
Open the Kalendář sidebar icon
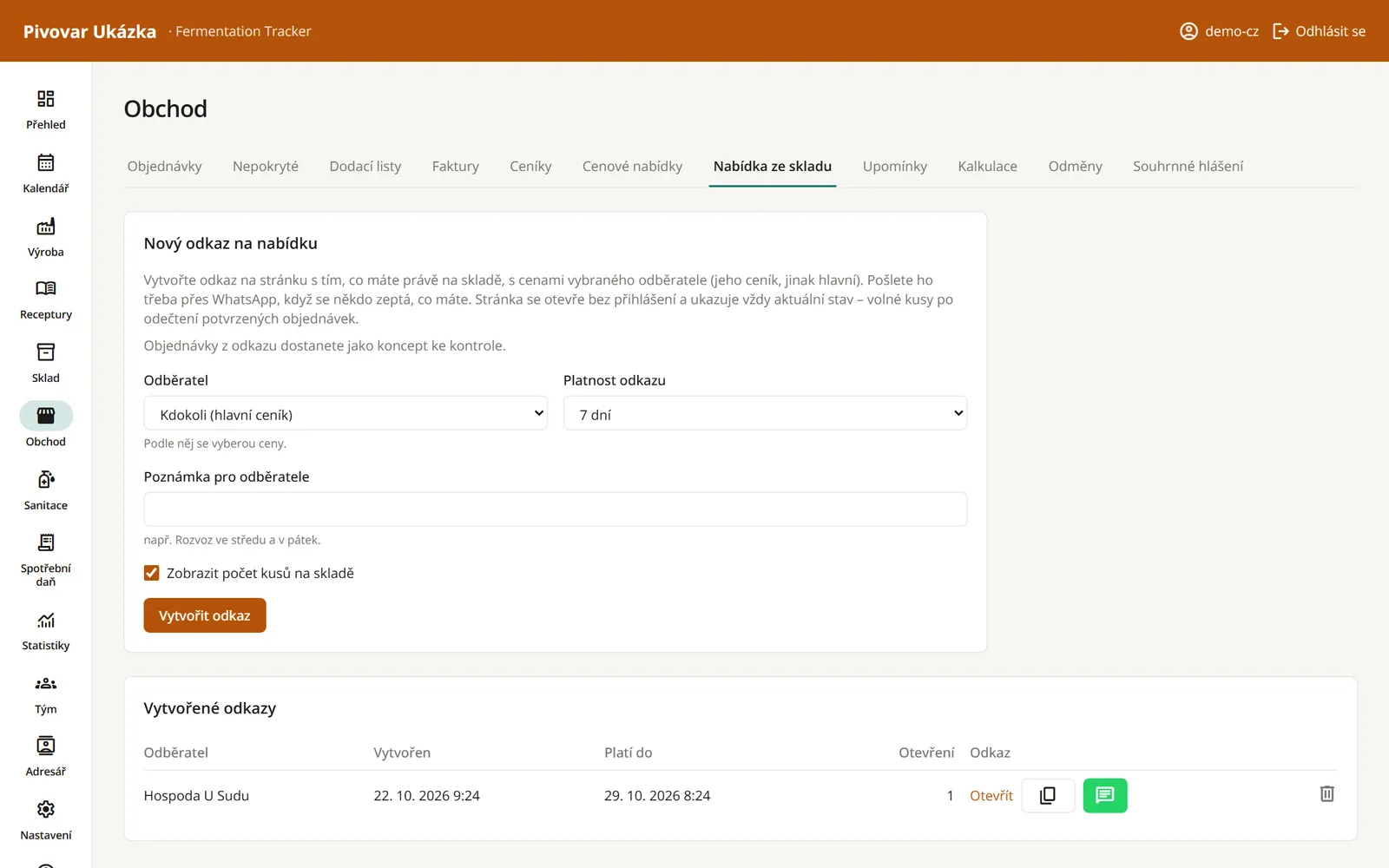click(46, 162)
